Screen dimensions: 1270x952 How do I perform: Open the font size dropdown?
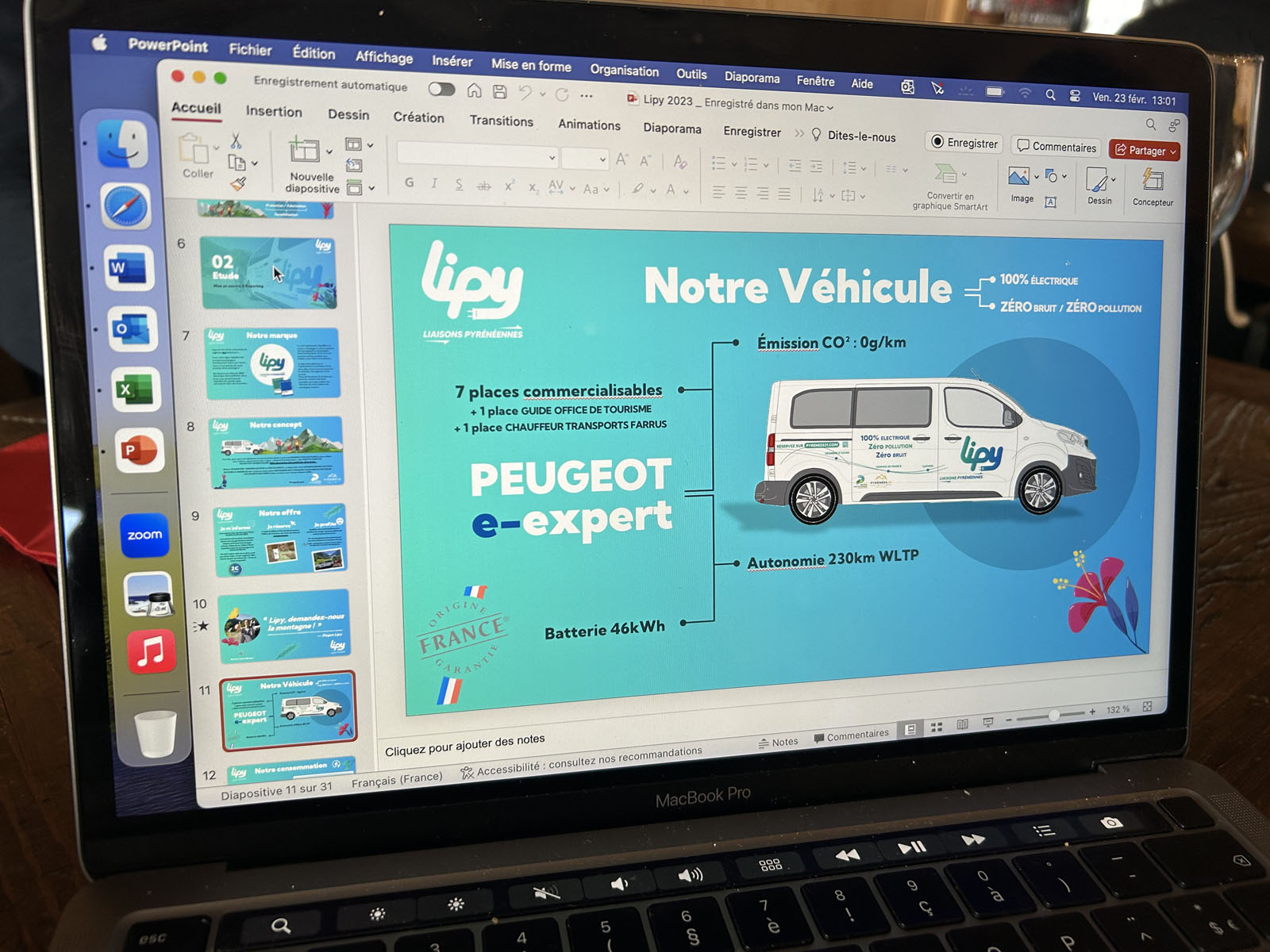click(602, 160)
